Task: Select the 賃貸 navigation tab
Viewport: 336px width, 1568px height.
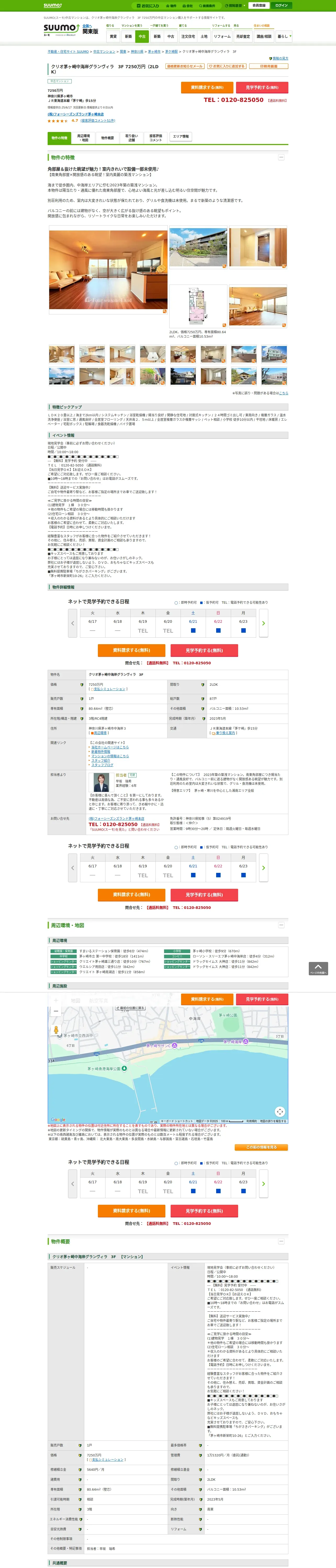Action: [x=113, y=37]
